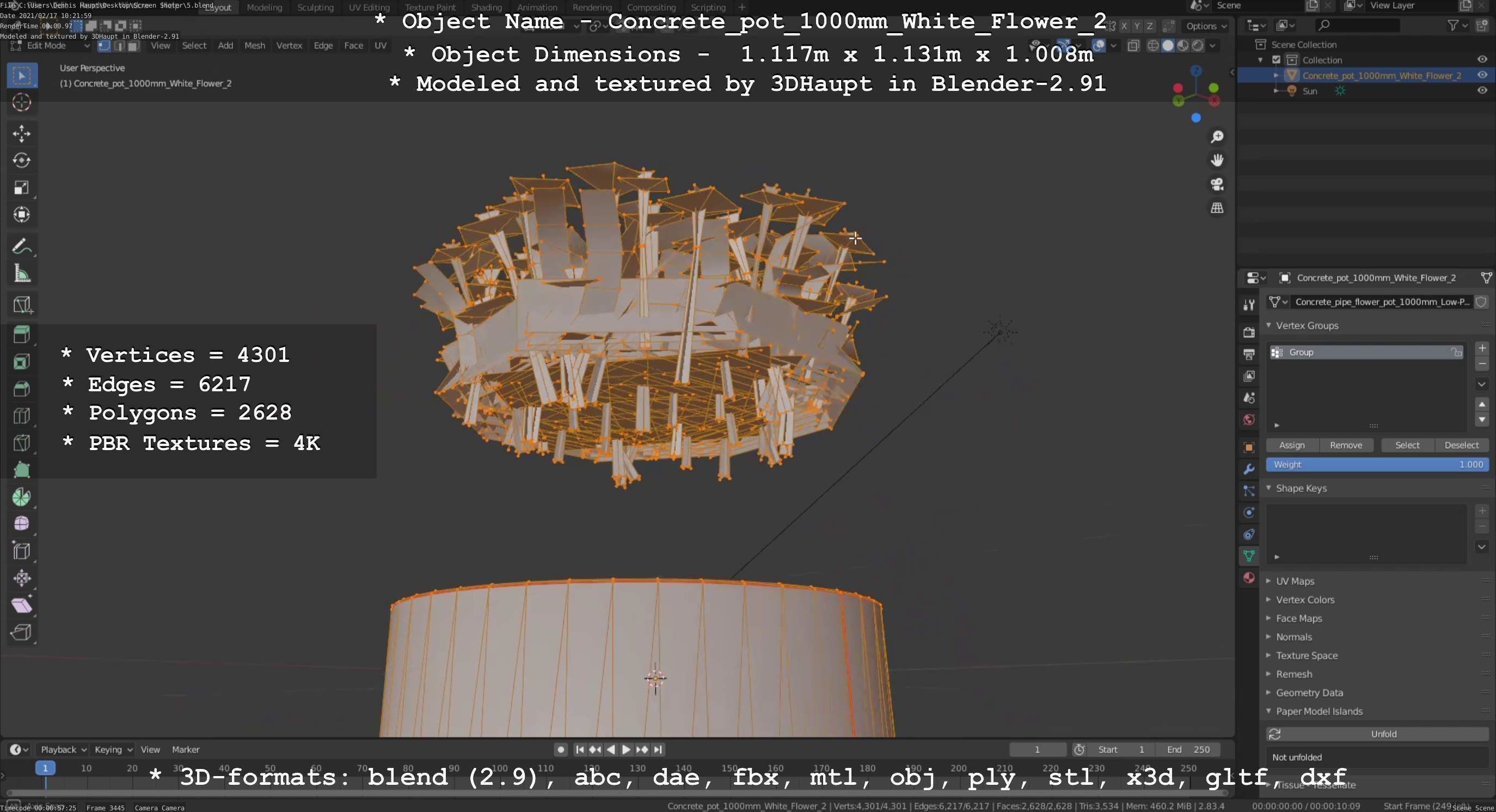This screenshot has width=1496, height=812.
Task: Toggle Collection visibility eye icon
Action: coord(1481,59)
